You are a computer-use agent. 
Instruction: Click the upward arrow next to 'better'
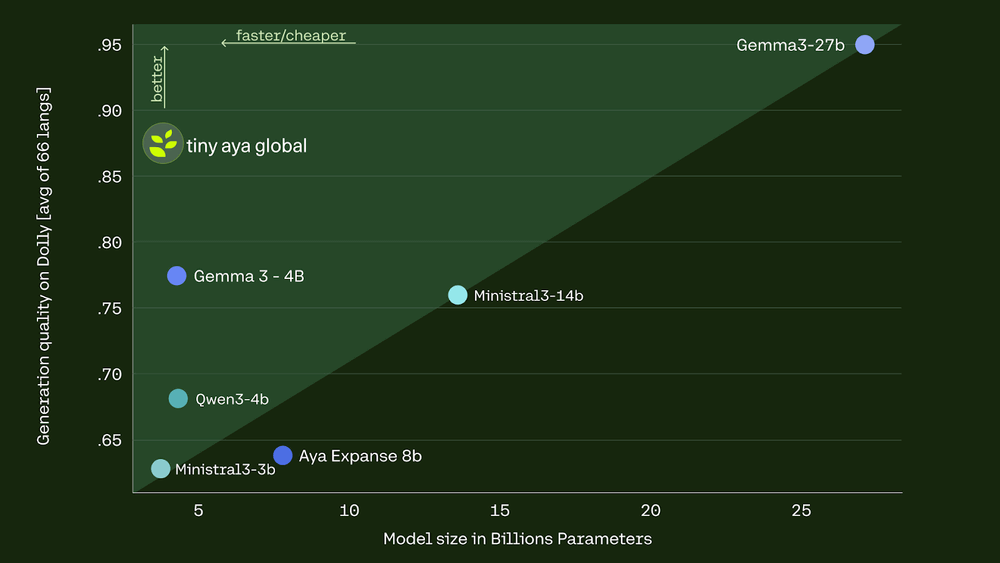165,75
